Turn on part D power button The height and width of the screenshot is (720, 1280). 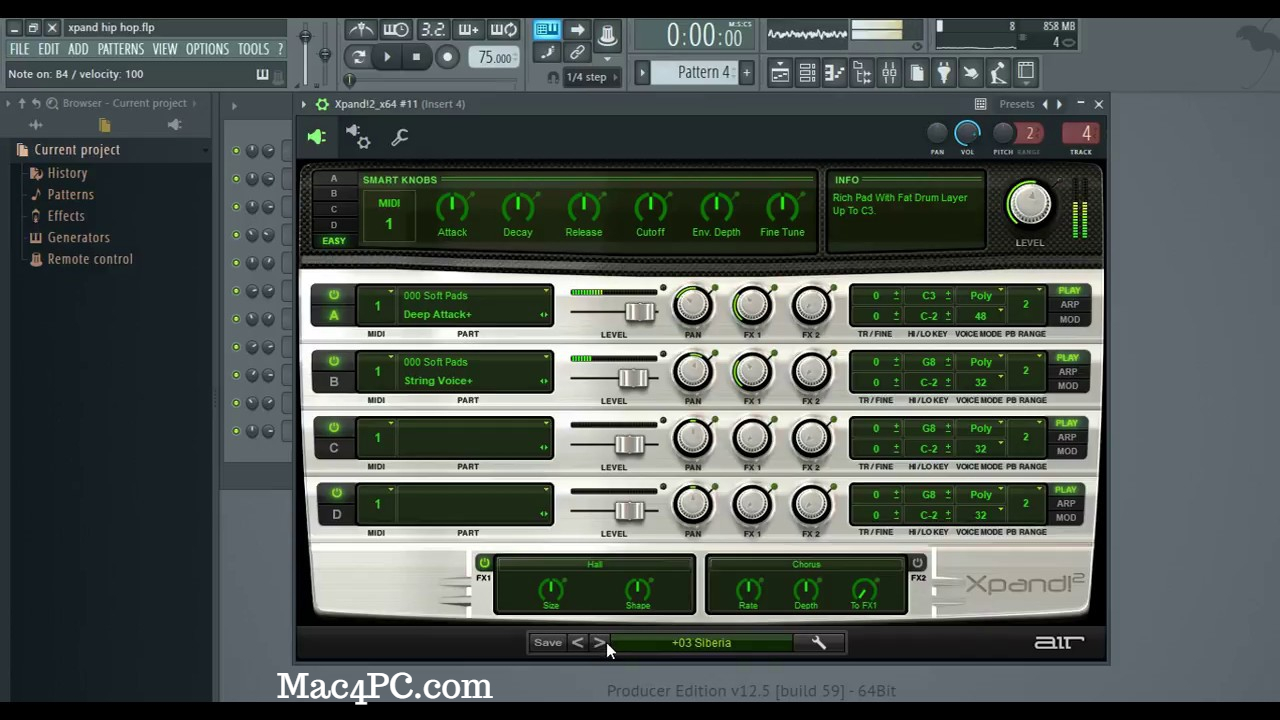[x=336, y=493]
